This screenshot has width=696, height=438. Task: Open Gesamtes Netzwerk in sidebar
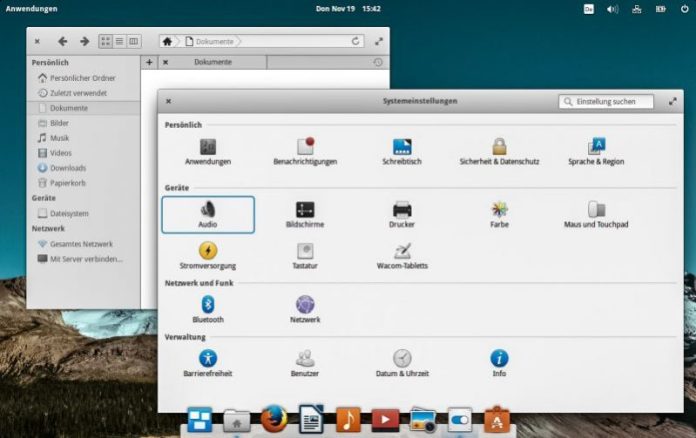pyautogui.click(x=83, y=244)
